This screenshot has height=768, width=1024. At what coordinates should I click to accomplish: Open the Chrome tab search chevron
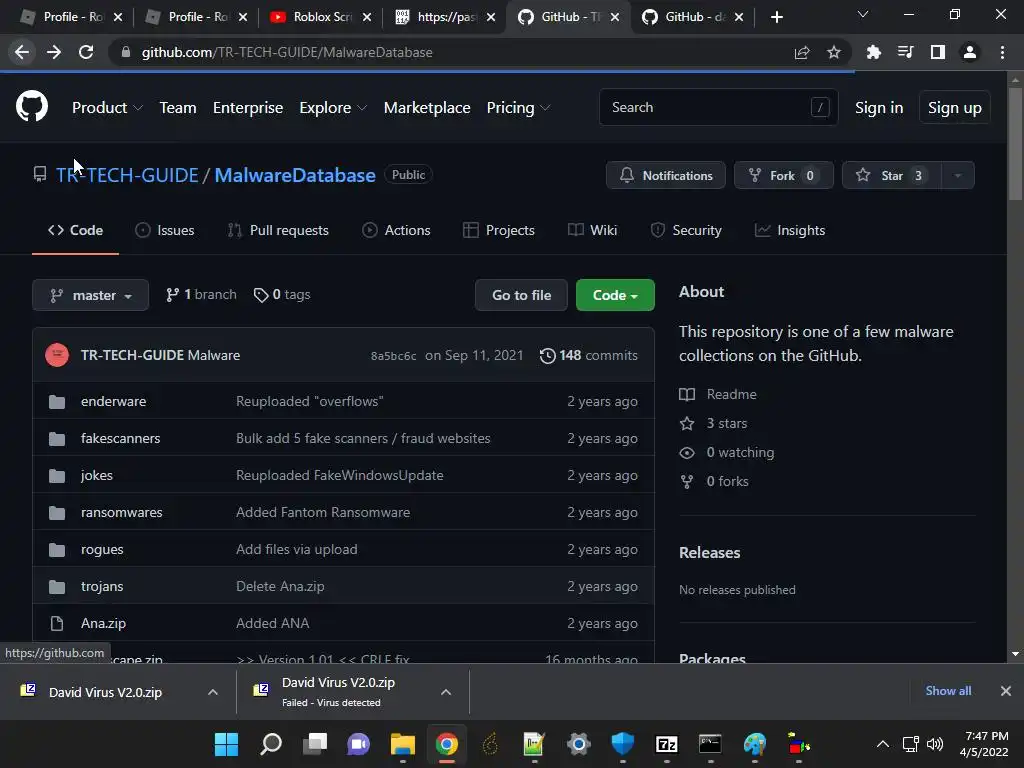click(863, 15)
